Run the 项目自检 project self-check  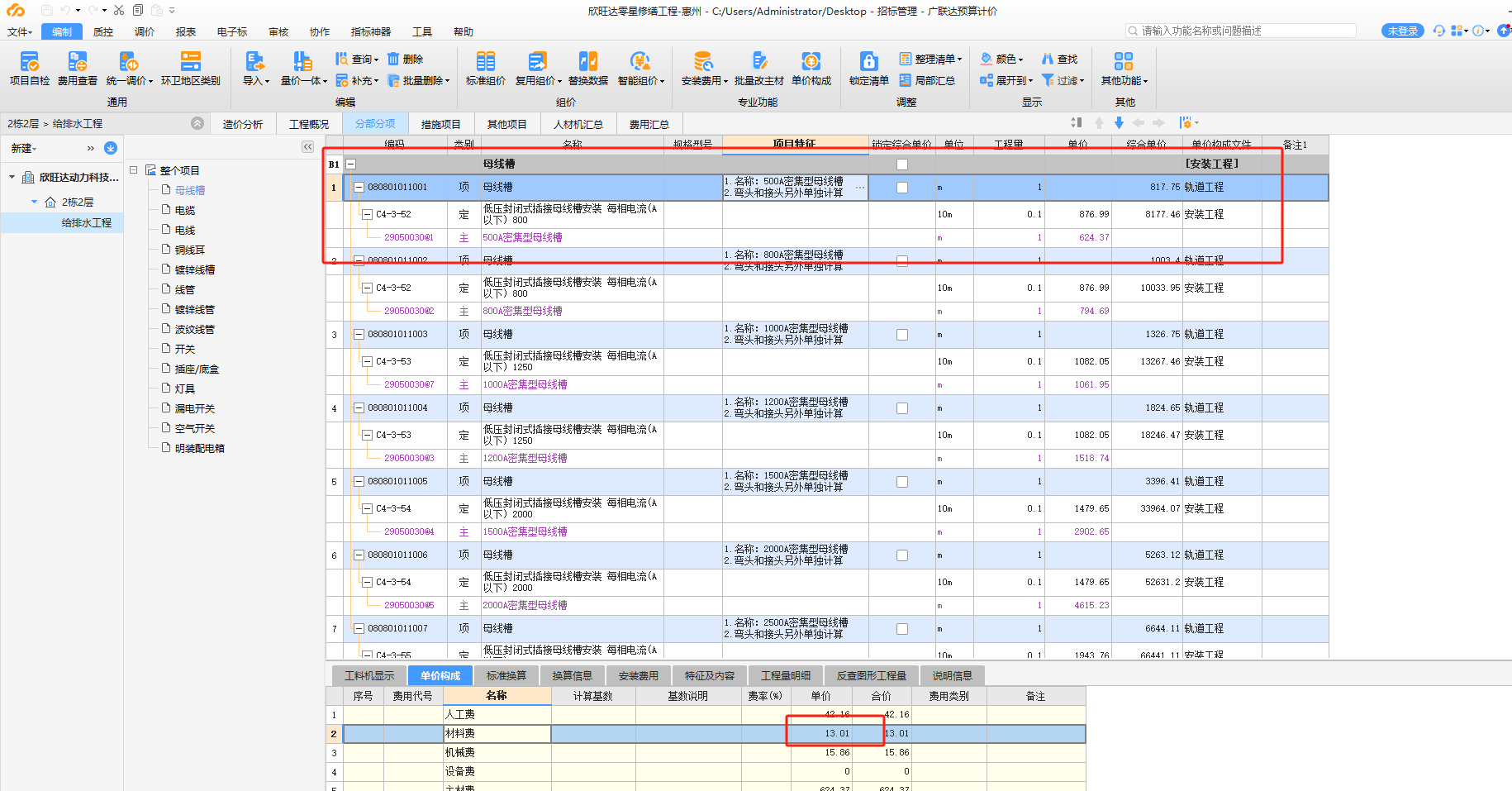[30, 68]
